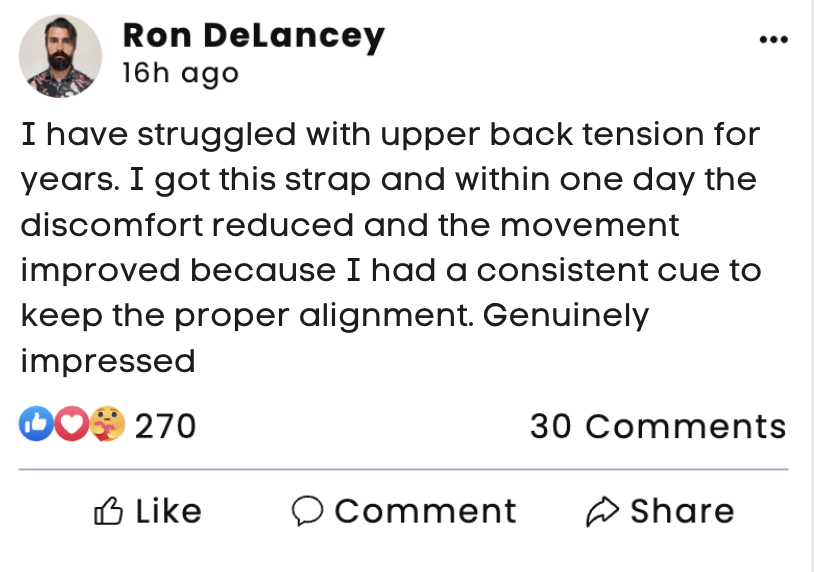Image resolution: width=814 pixels, height=572 pixels.
Task: Click the speech bubble icon beside Comment
Action: click(307, 512)
